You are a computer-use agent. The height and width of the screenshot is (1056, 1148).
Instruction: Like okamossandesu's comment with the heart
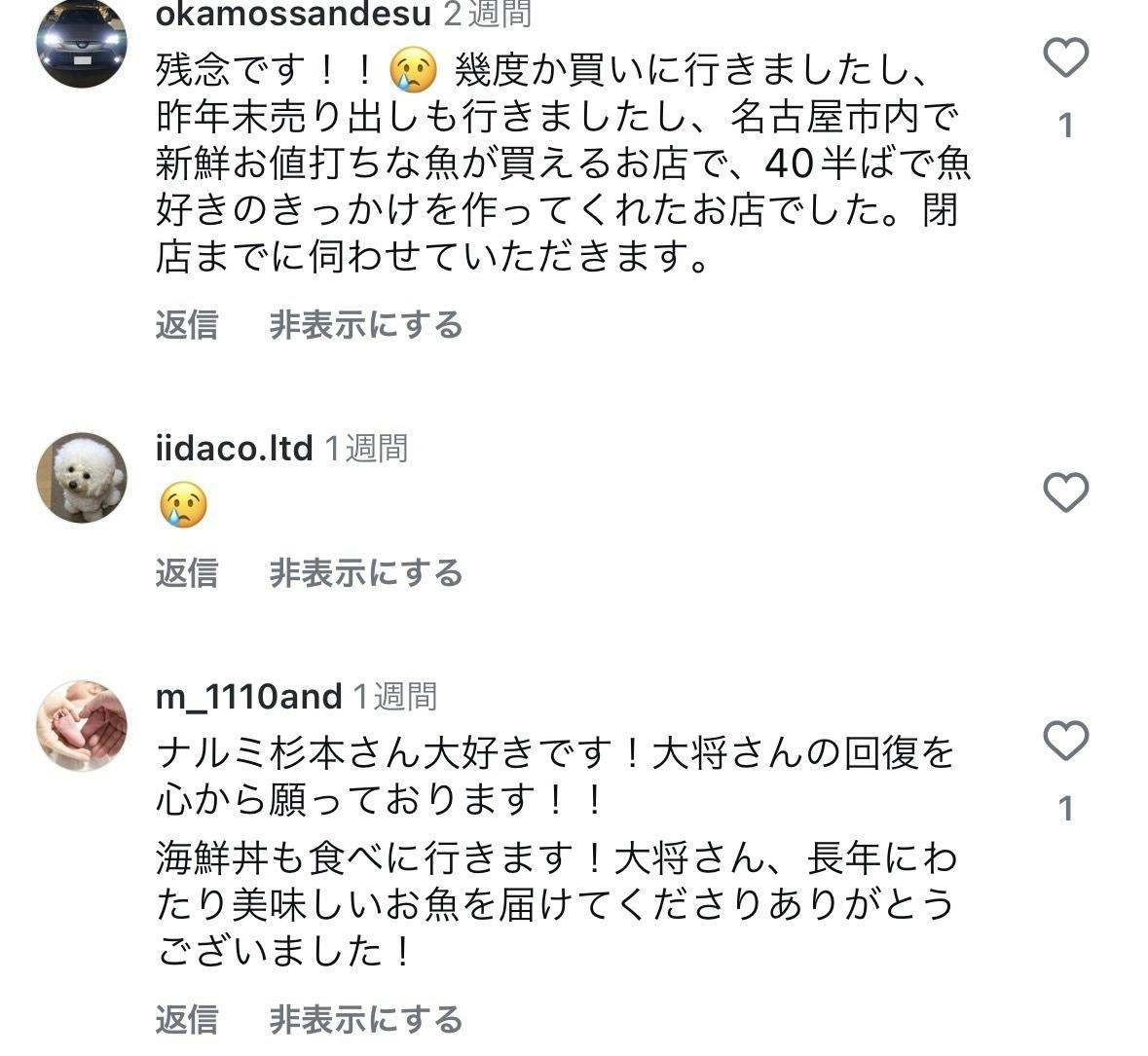(x=1065, y=57)
